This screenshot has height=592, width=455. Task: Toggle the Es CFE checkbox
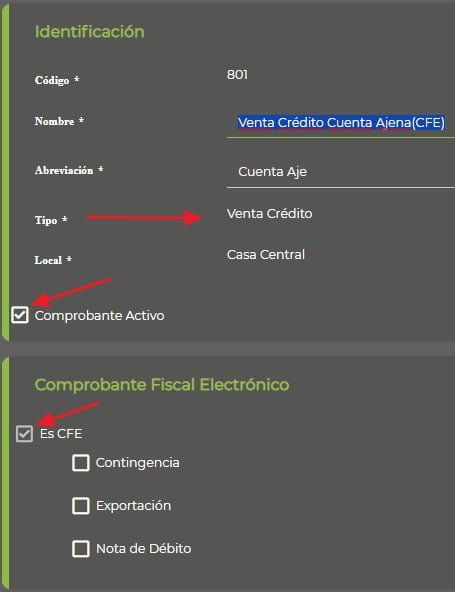(x=25, y=433)
